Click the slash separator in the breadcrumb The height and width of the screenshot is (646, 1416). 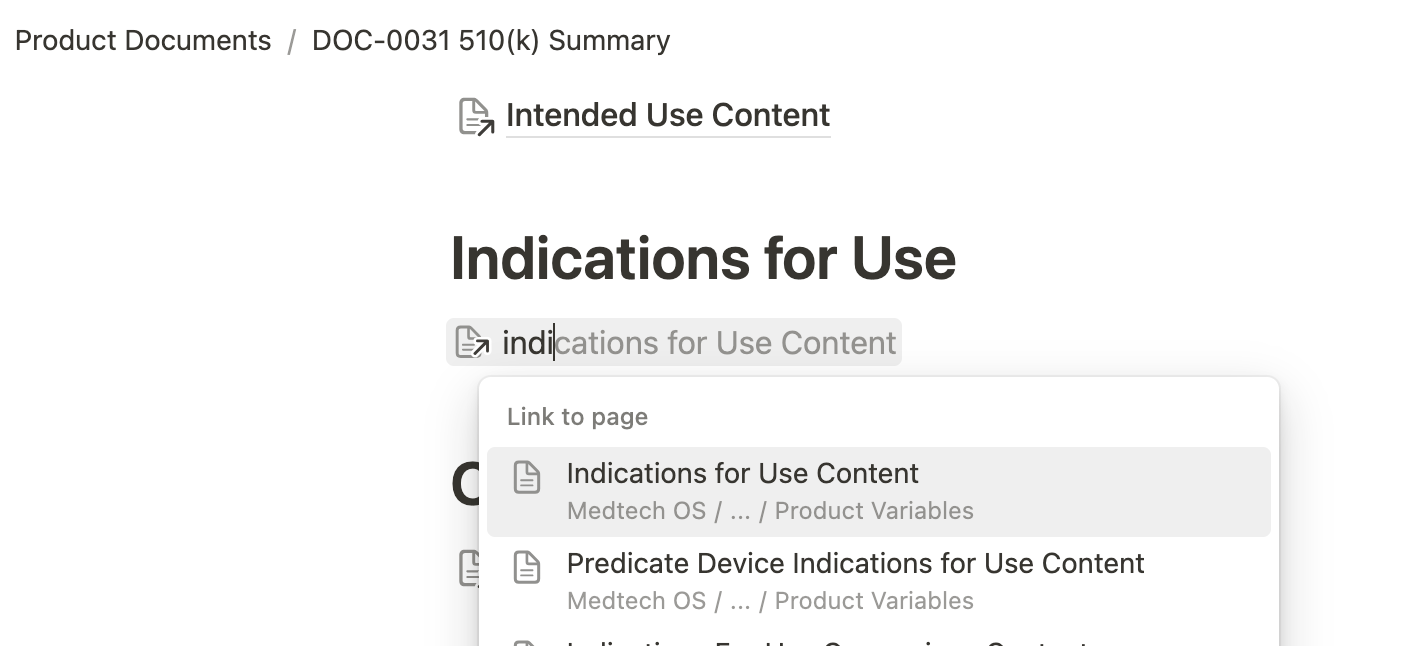[291, 41]
